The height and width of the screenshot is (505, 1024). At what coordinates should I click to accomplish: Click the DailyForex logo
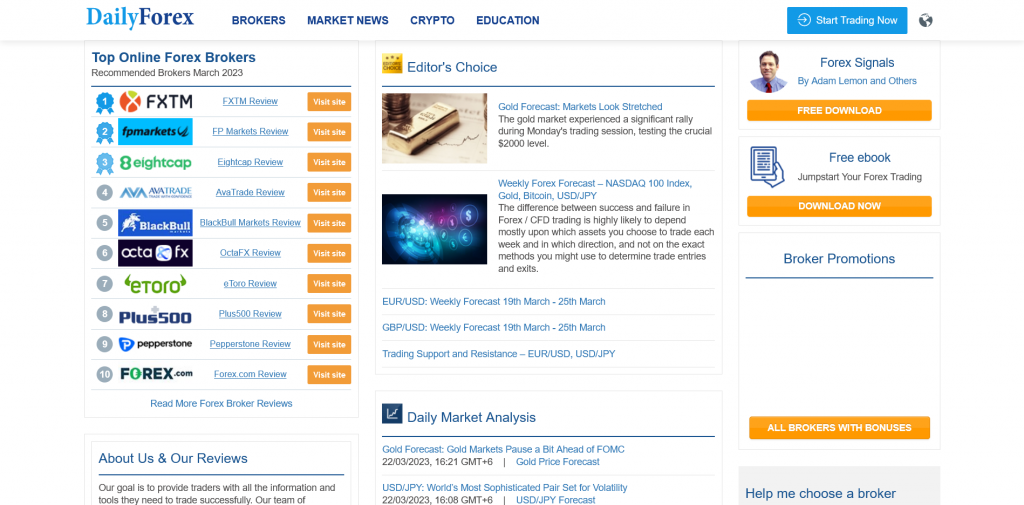(140, 18)
